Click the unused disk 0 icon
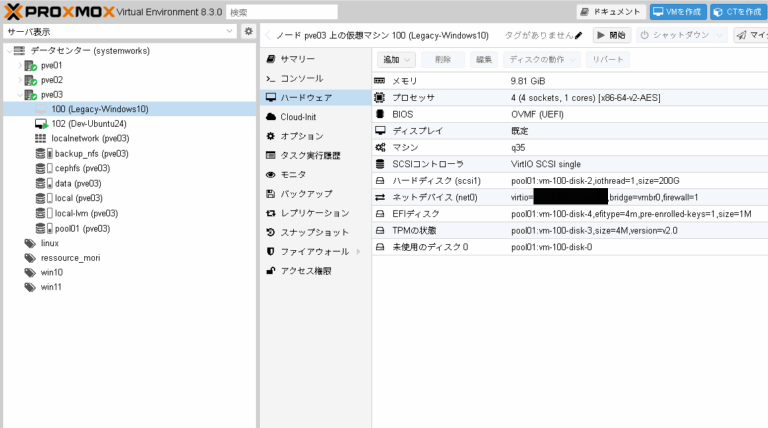This screenshot has width=768, height=428. pos(380,247)
